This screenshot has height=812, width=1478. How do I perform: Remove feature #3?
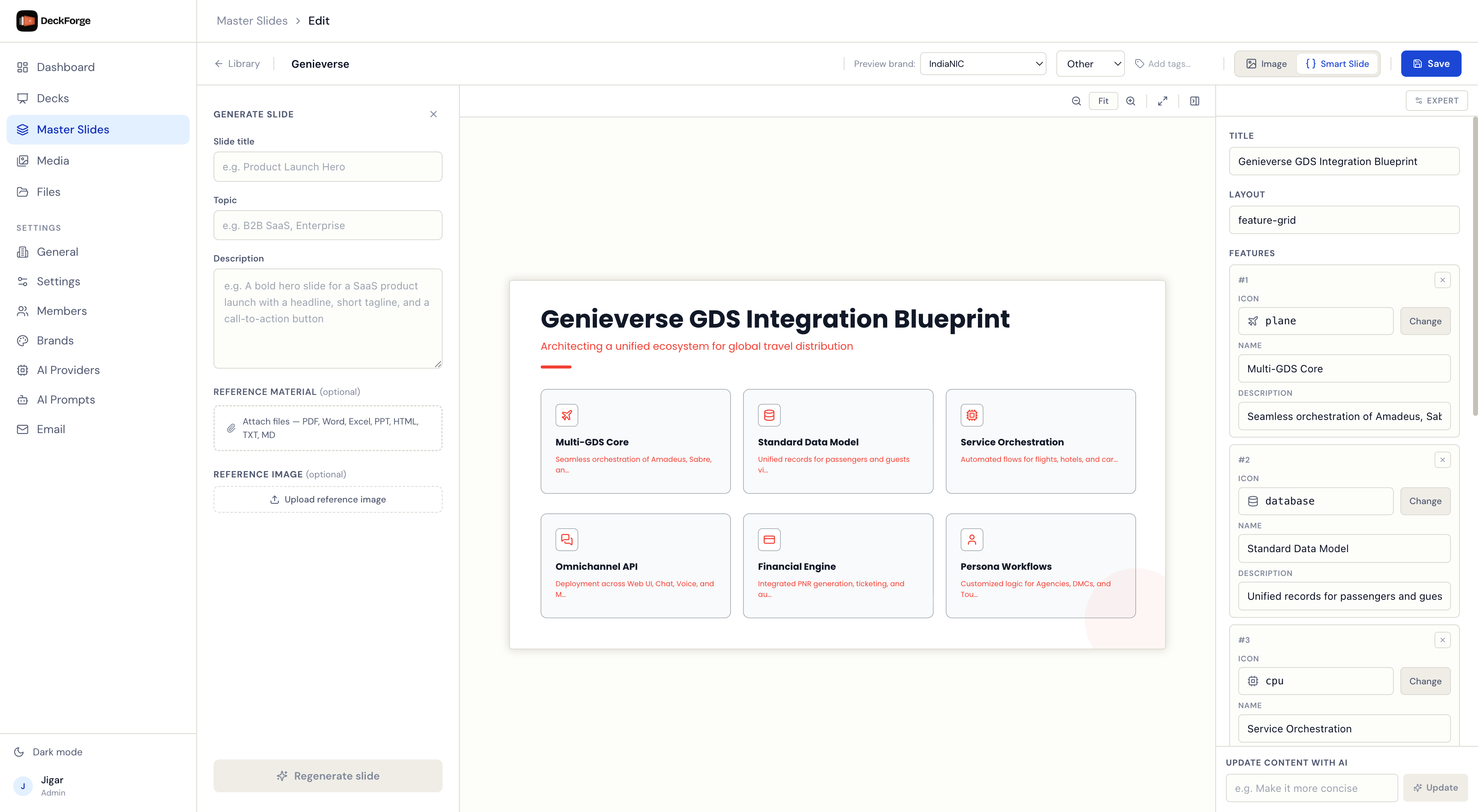pyautogui.click(x=1442, y=640)
